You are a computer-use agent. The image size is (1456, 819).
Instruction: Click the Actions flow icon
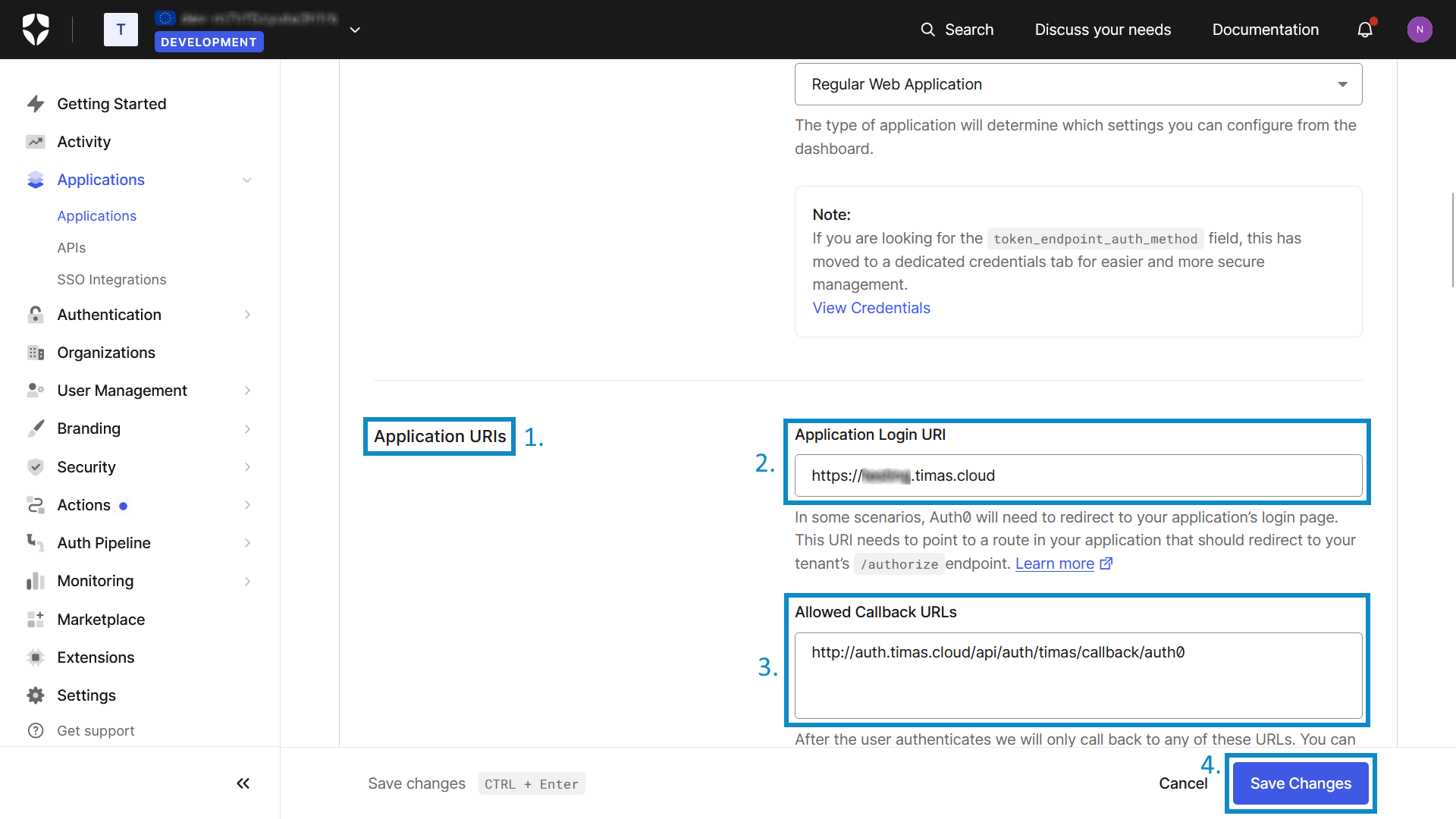[36, 505]
